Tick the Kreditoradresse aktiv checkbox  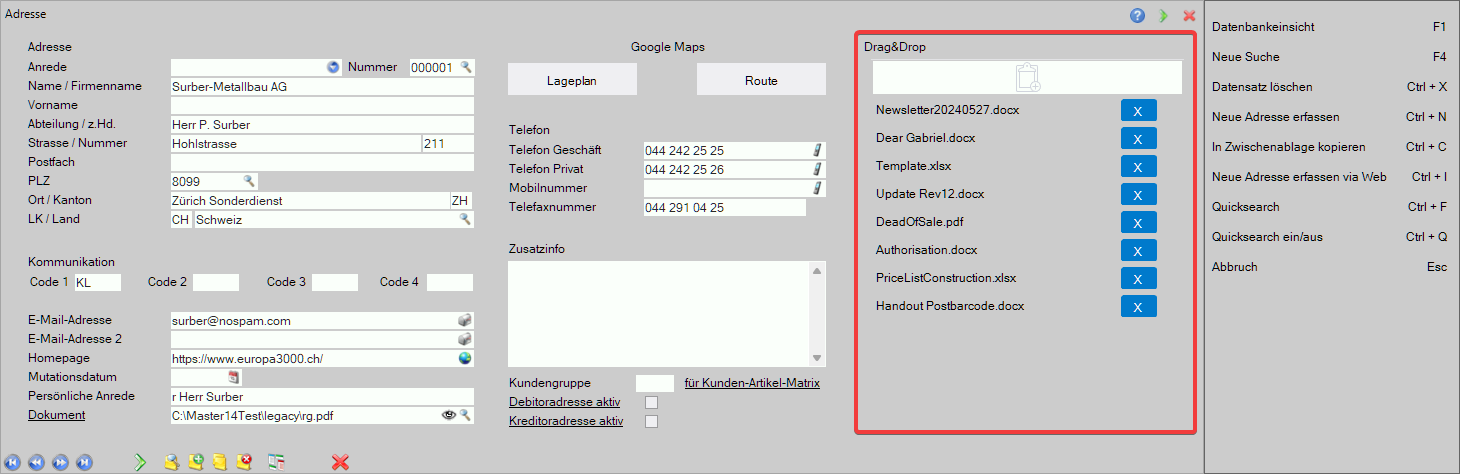point(652,422)
